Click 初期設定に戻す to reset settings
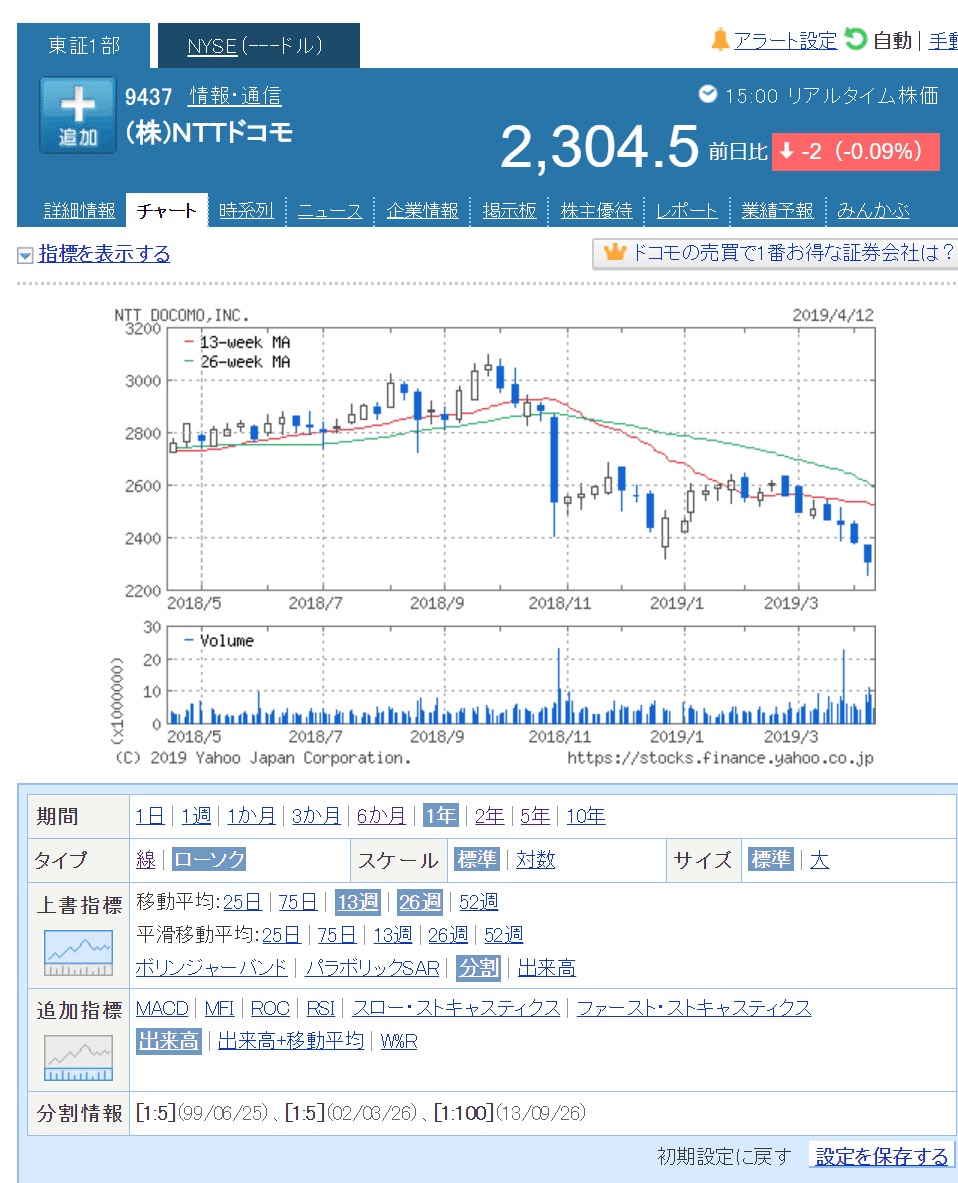Screen dimensions: 958x1183 [x=724, y=1156]
